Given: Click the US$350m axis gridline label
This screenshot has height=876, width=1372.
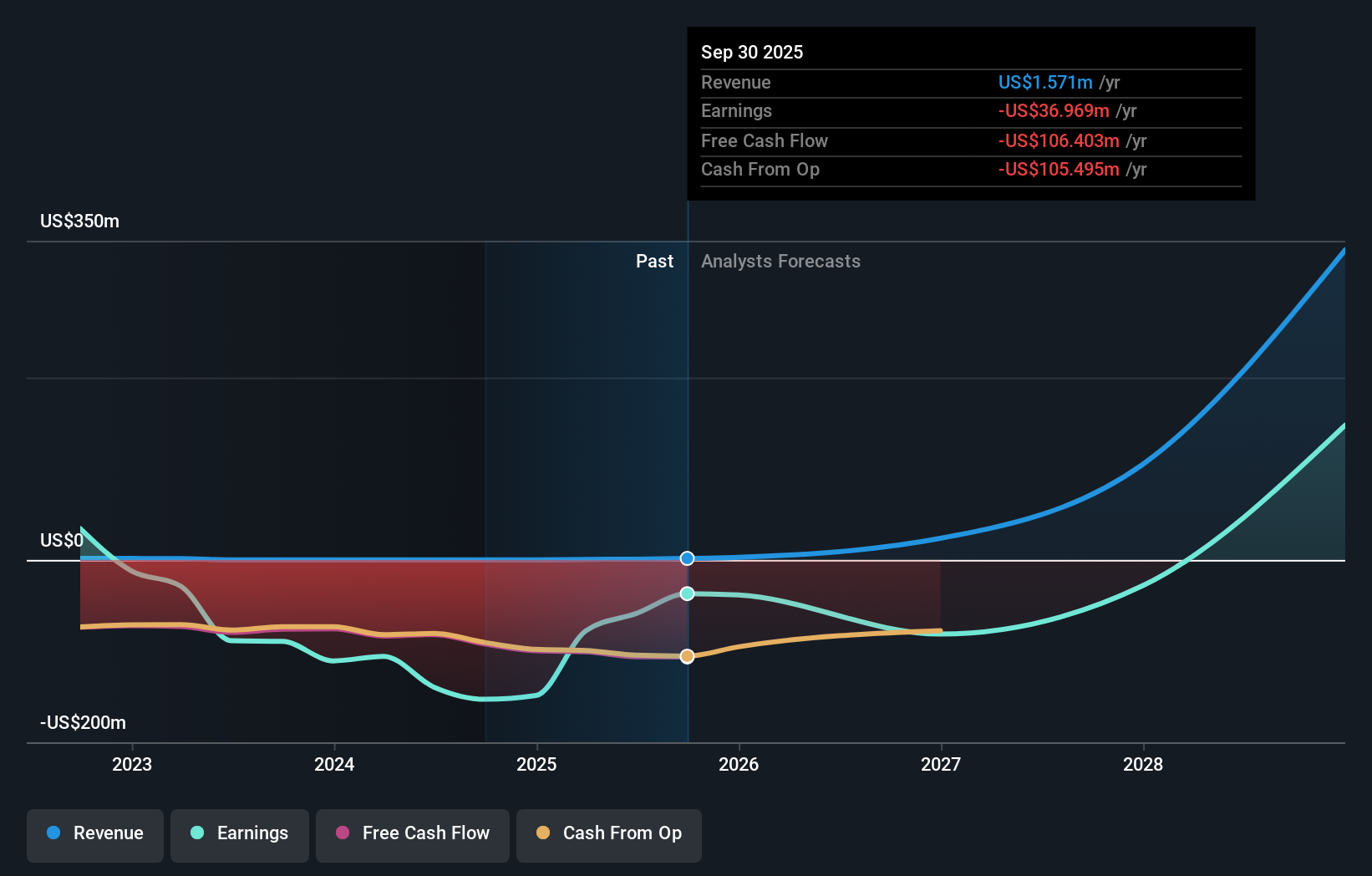Looking at the screenshot, I should pyautogui.click(x=79, y=222).
